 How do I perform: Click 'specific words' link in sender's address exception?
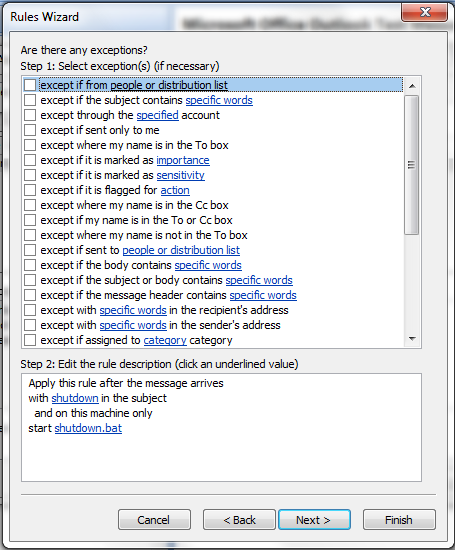pos(133,326)
